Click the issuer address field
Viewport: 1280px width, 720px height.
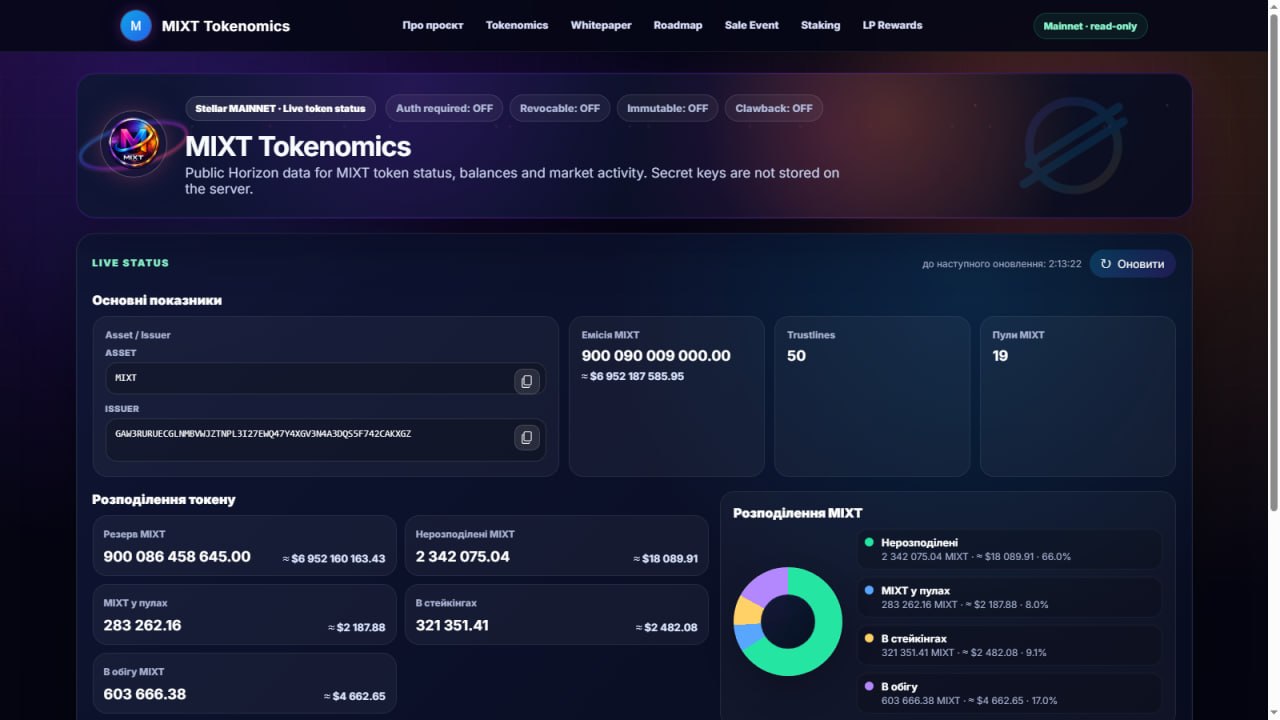325,439
